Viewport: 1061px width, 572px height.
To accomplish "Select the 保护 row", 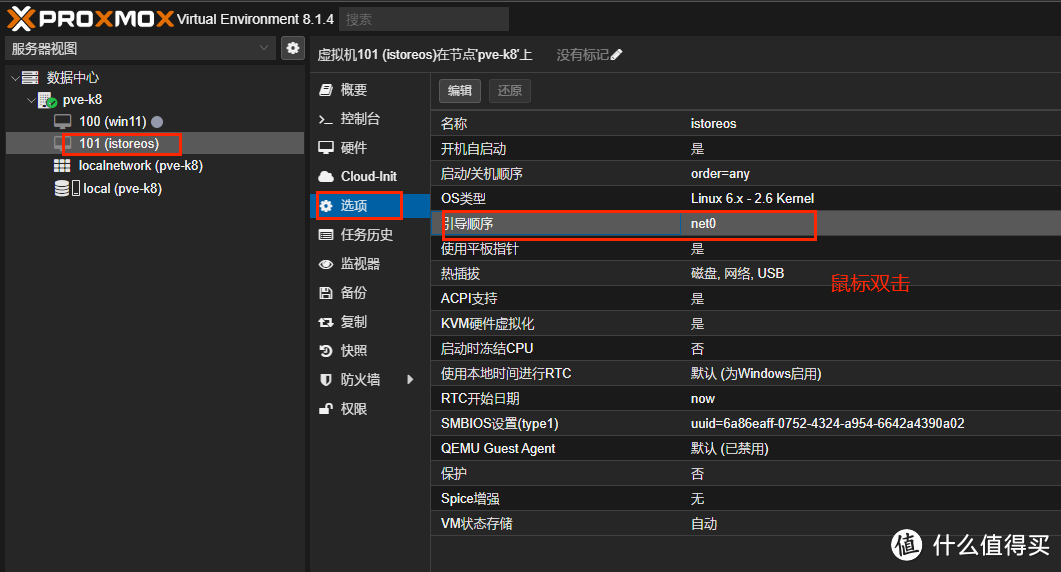I will point(746,474).
